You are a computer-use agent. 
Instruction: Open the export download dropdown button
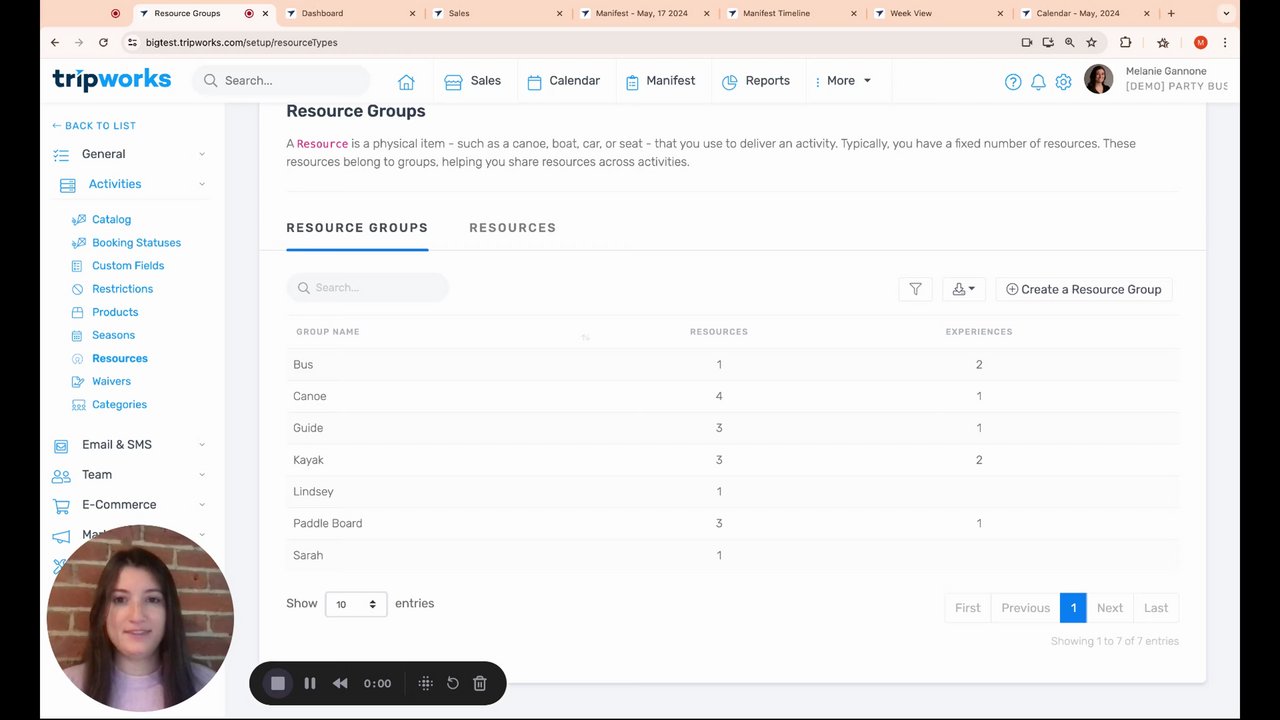tap(964, 289)
